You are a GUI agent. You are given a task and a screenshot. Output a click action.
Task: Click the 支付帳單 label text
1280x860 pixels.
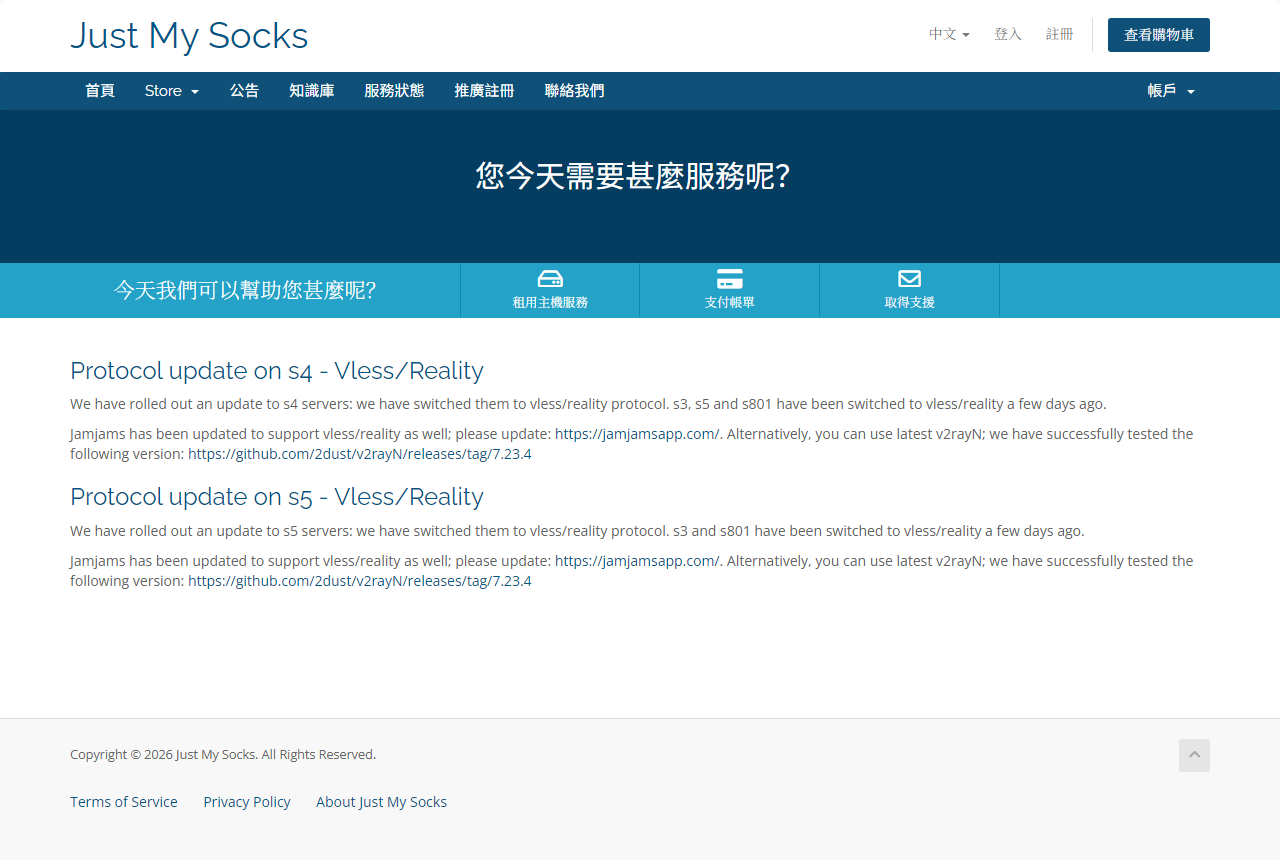[730, 302]
